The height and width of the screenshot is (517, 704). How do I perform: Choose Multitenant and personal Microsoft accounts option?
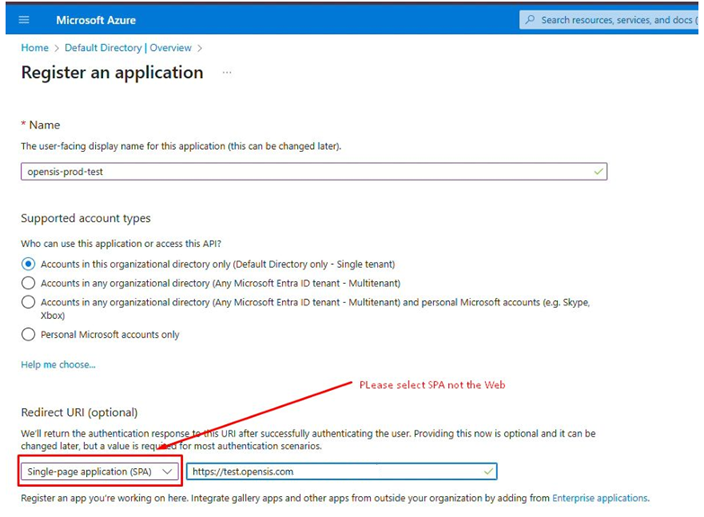28,302
